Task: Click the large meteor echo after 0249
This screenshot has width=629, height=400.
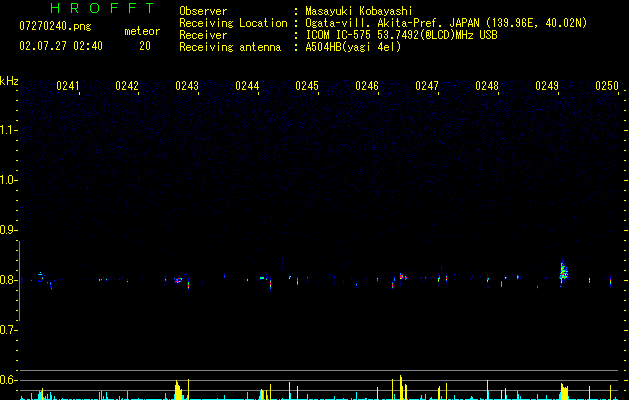Action: coord(564,272)
